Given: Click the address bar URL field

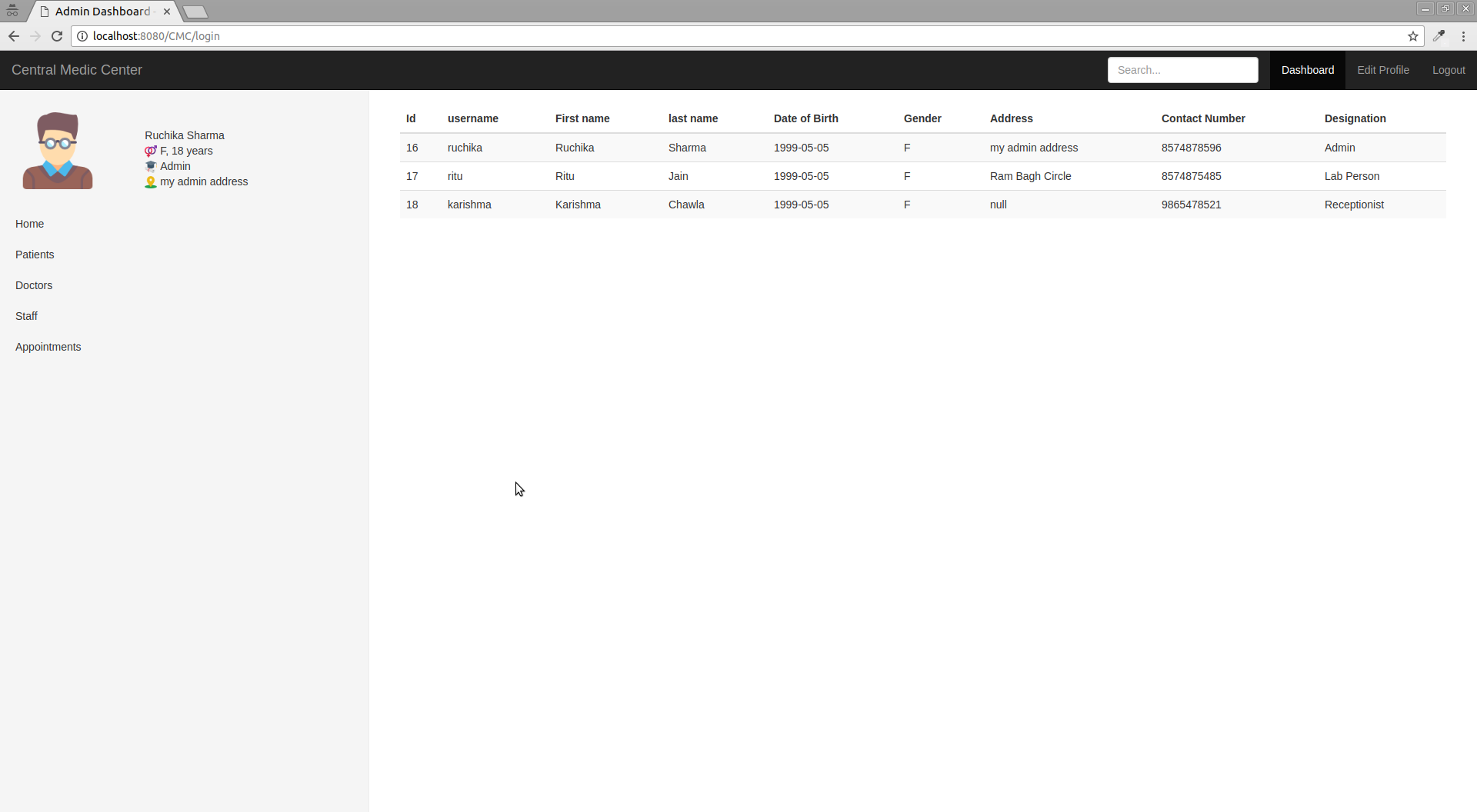Looking at the screenshot, I should (x=692, y=36).
